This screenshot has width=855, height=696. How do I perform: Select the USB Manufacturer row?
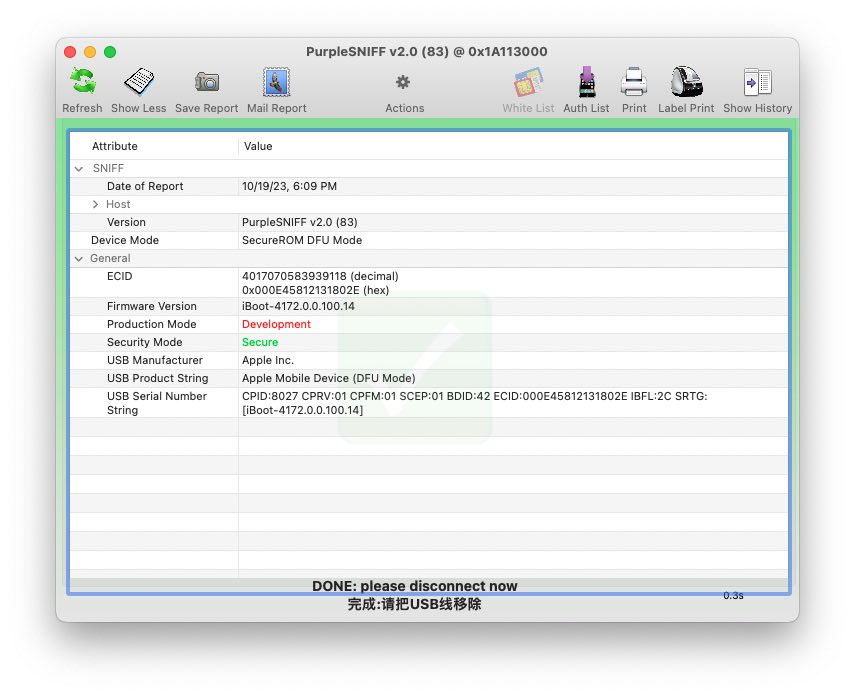point(429,360)
